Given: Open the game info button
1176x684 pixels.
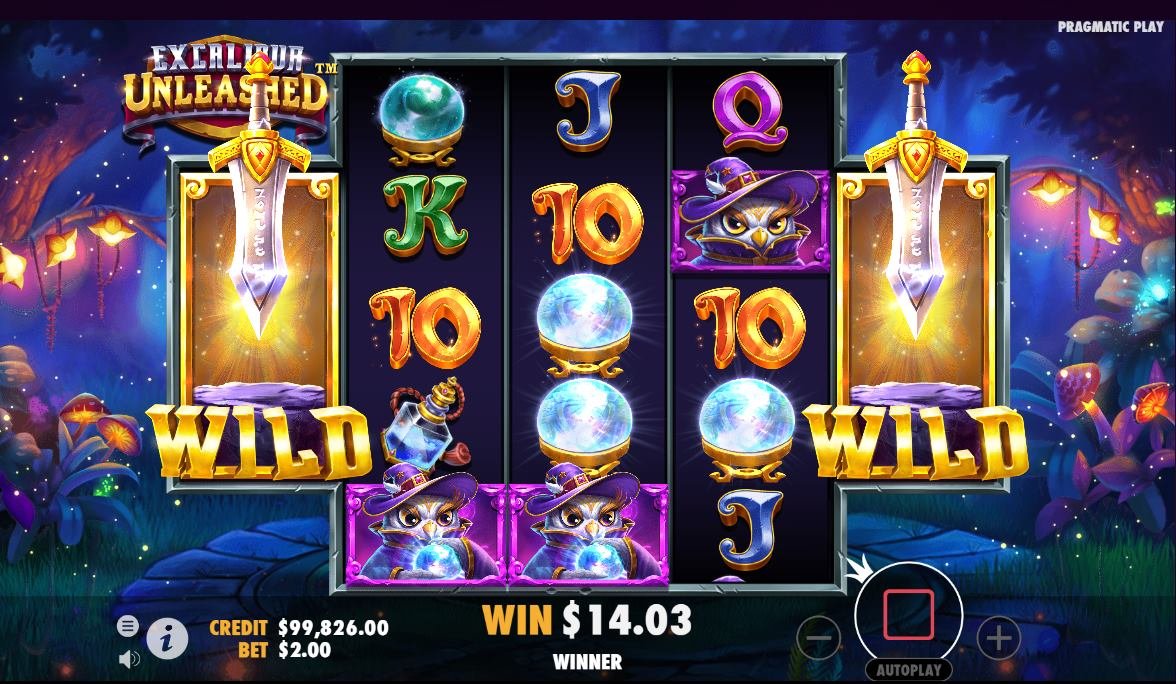Looking at the screenshot, I should [x=166, y=638].
